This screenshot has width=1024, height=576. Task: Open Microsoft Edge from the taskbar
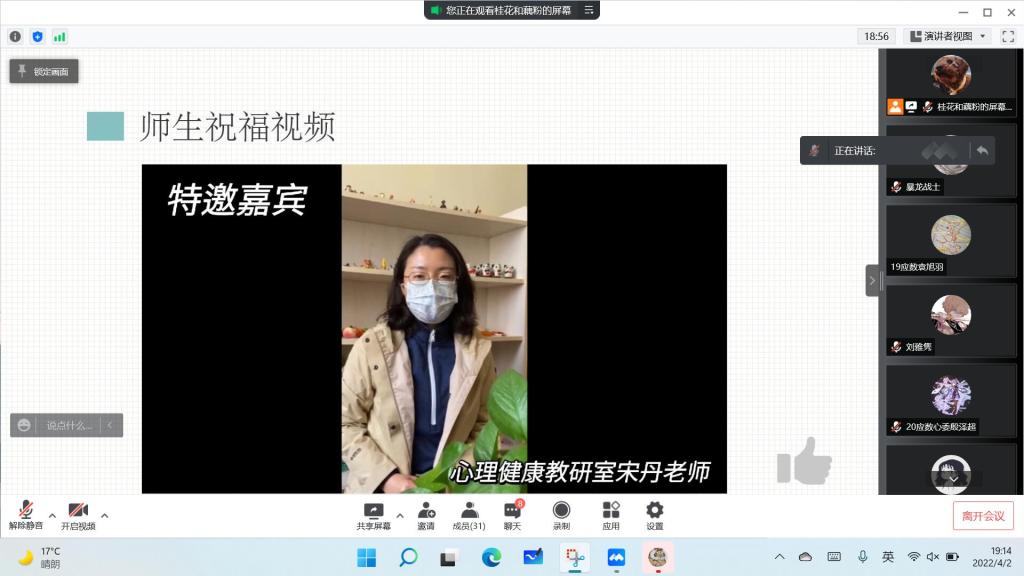click(x=491, y=557)
